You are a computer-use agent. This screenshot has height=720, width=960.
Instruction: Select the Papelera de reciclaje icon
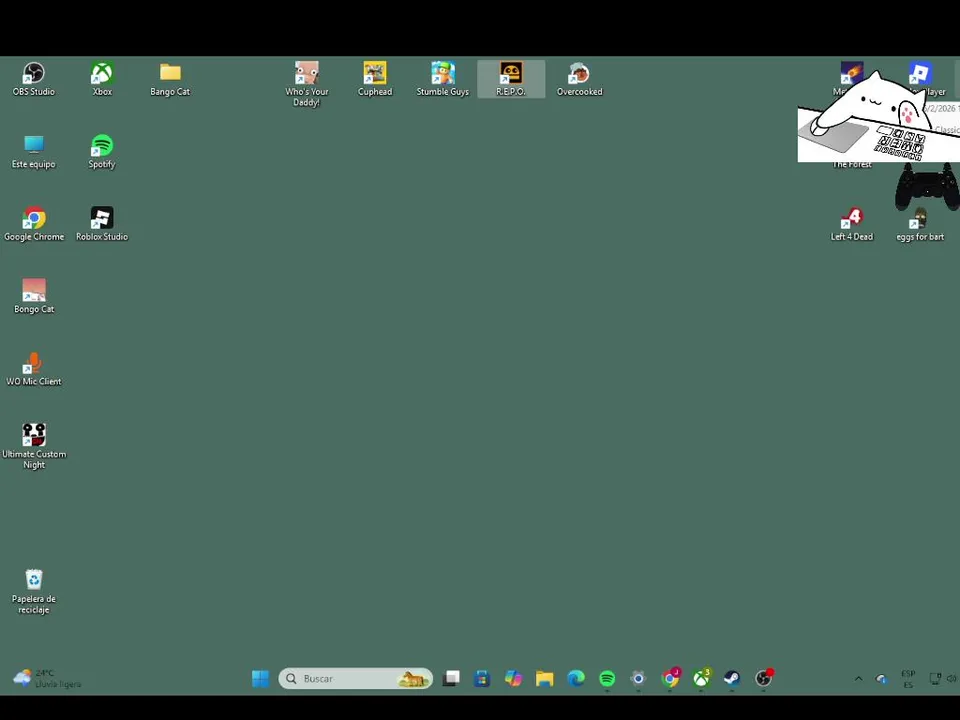click(x=34, y=591)
